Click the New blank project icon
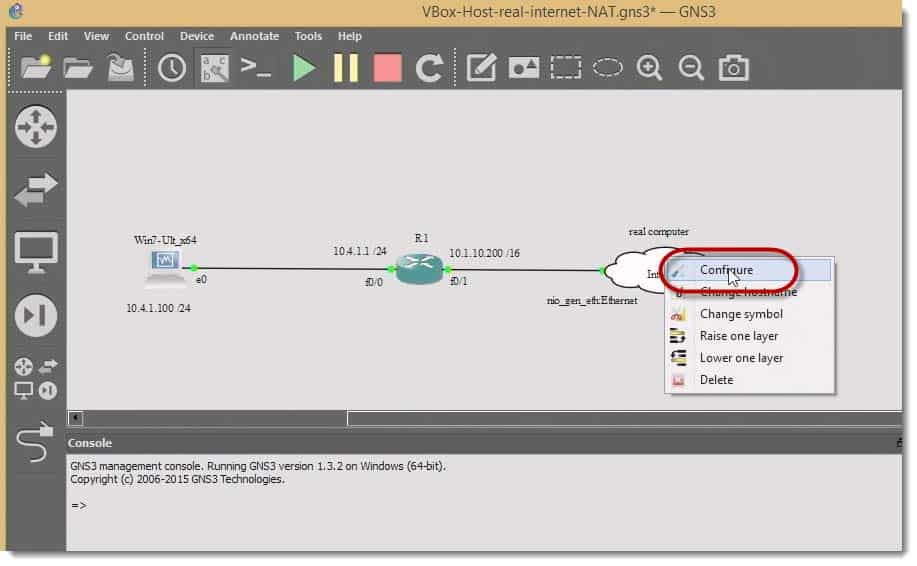Image resolution: width=917 pixels, height=566 pixels. [36, 68]
